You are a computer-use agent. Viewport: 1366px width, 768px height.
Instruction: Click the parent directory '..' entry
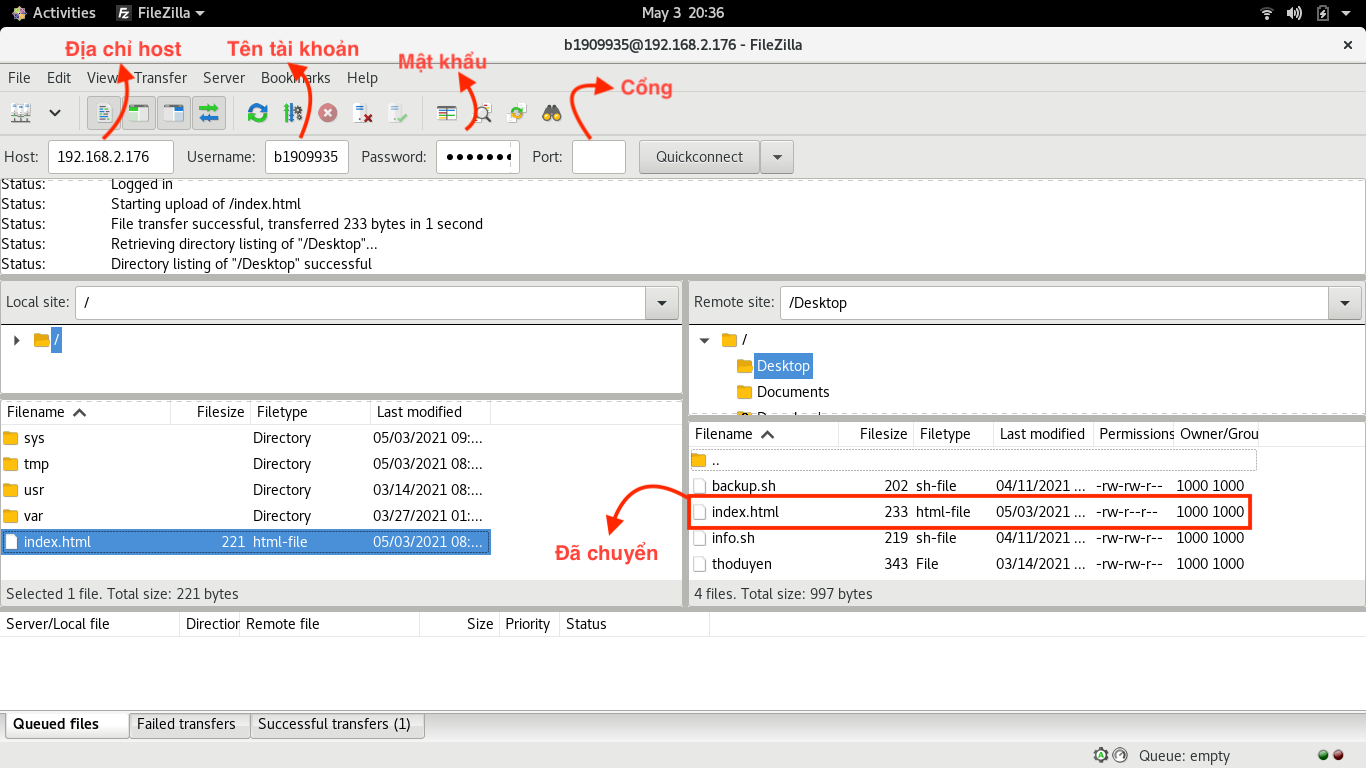point(973,460)
